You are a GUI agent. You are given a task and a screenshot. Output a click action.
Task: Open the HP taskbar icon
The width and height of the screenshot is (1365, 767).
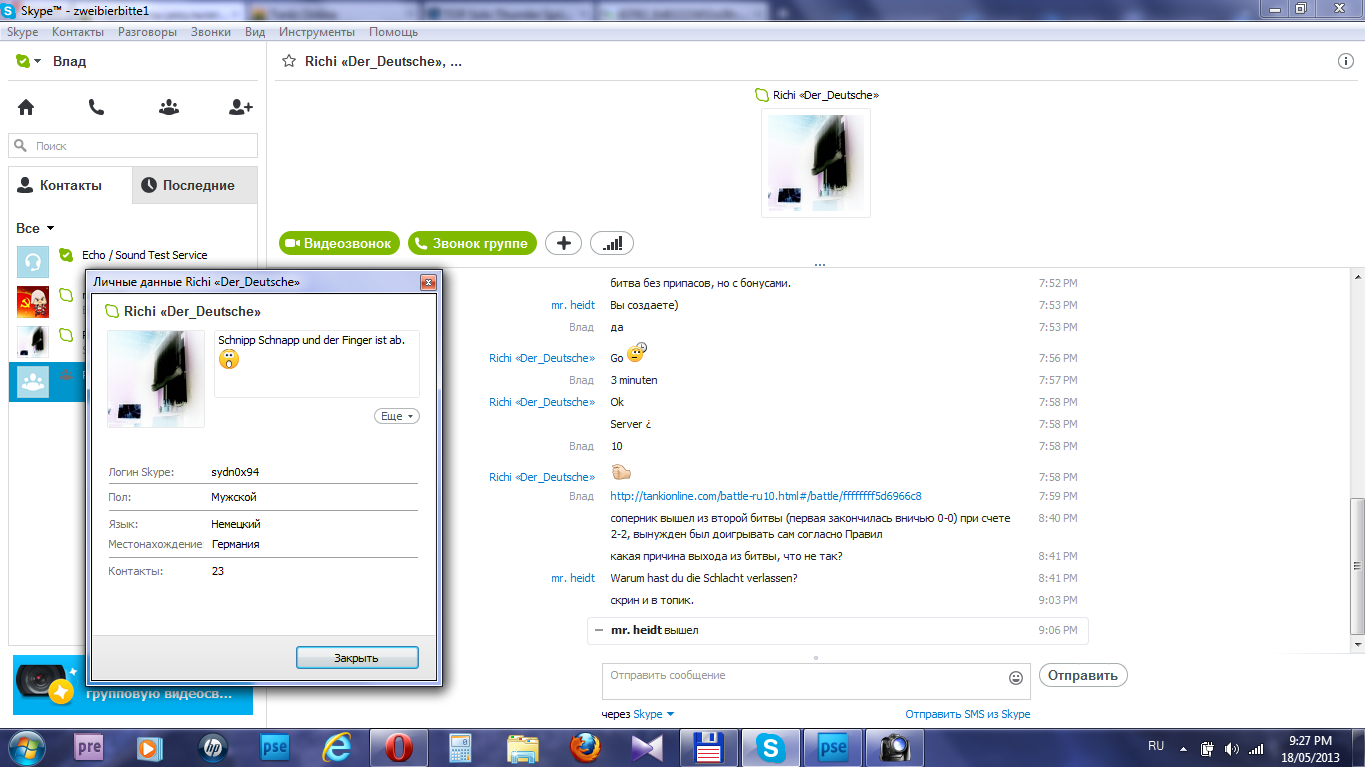click(213, 747)
